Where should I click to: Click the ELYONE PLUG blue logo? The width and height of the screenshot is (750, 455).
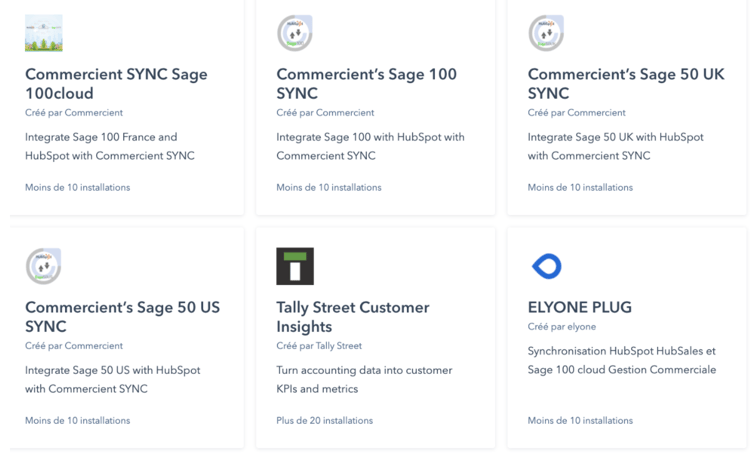(x=547, y=266)
